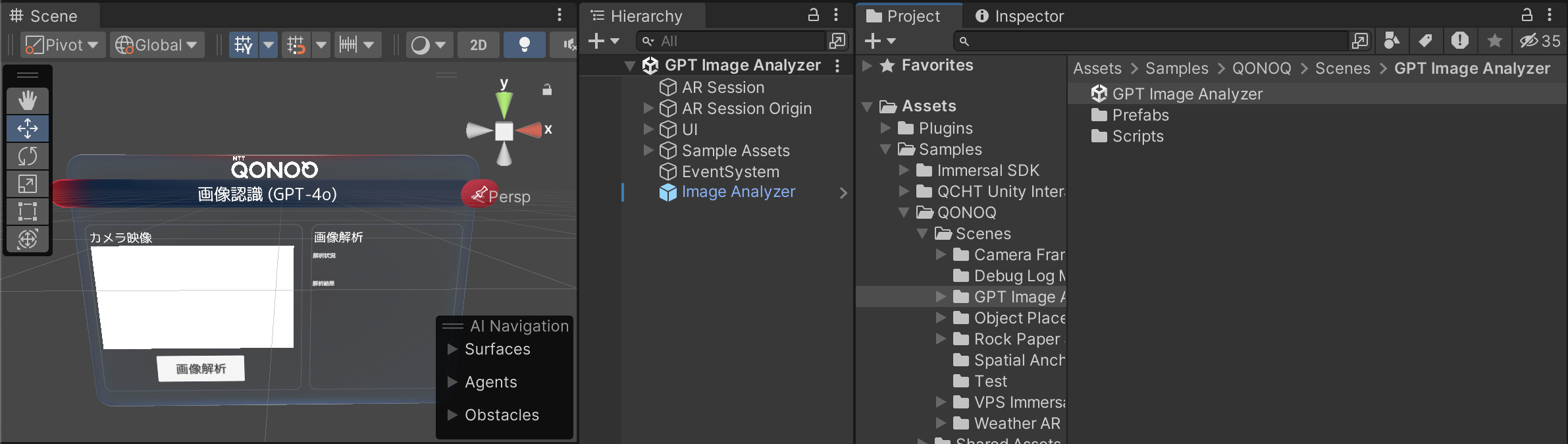The height and width of the screenshot is (444, 1568).
Task: Click the search-by-label tag icon
Action: [1425, 41]
